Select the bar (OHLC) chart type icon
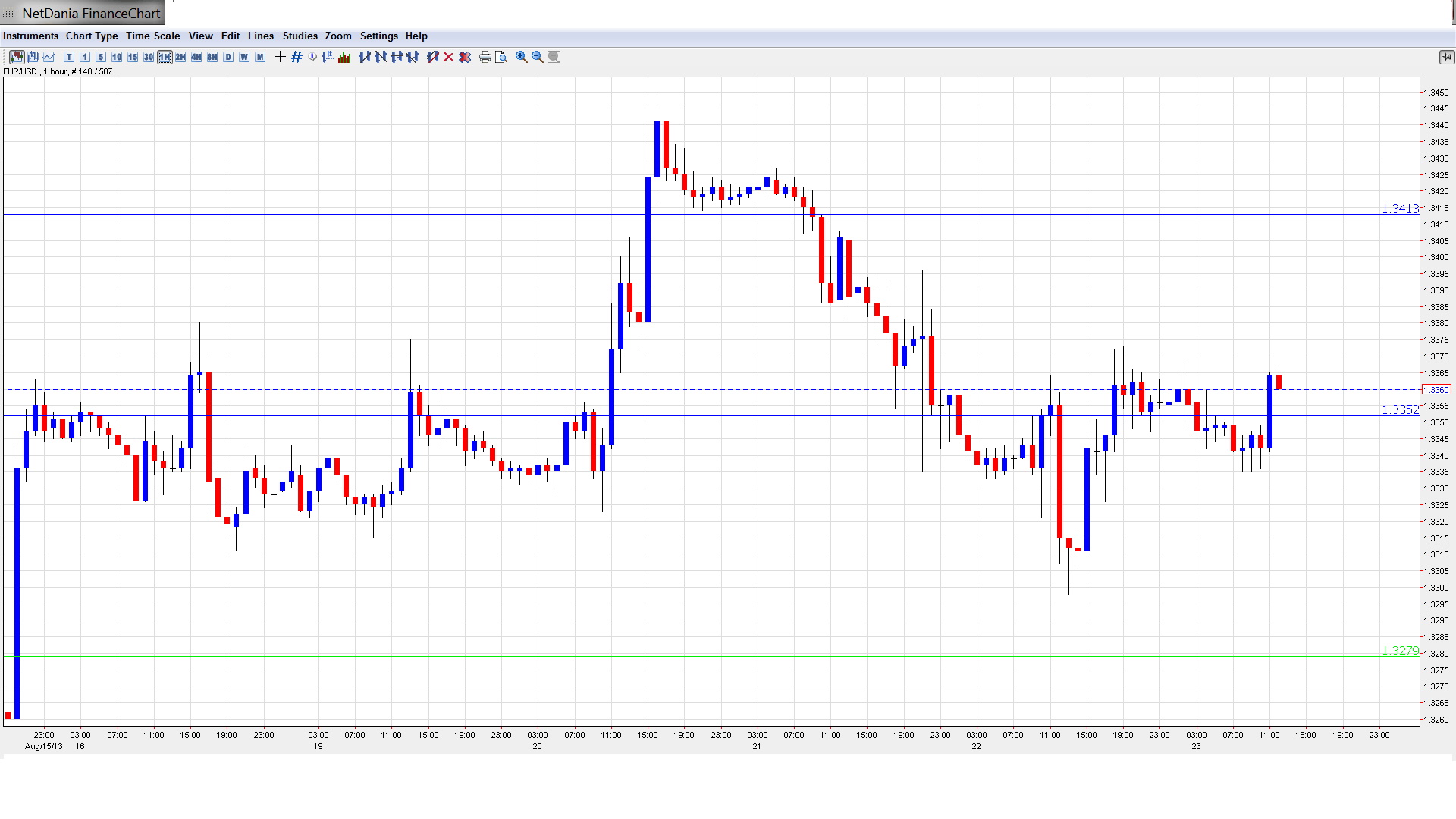 coord(33,57)
